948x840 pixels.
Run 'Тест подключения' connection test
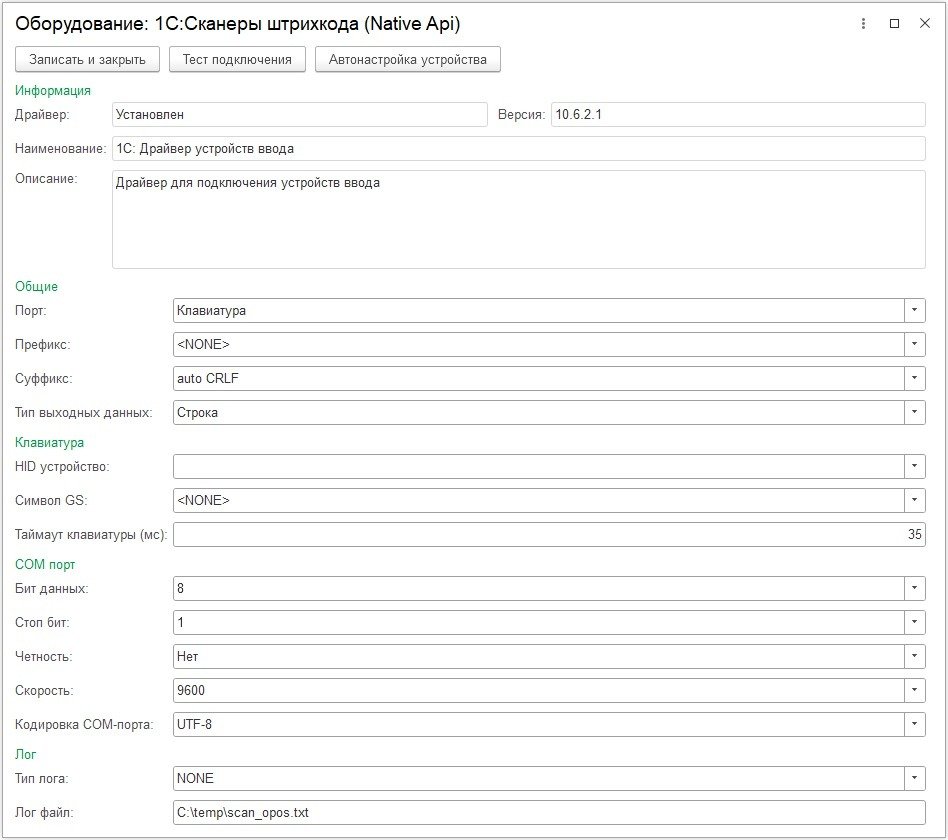[x=237, y=59]
